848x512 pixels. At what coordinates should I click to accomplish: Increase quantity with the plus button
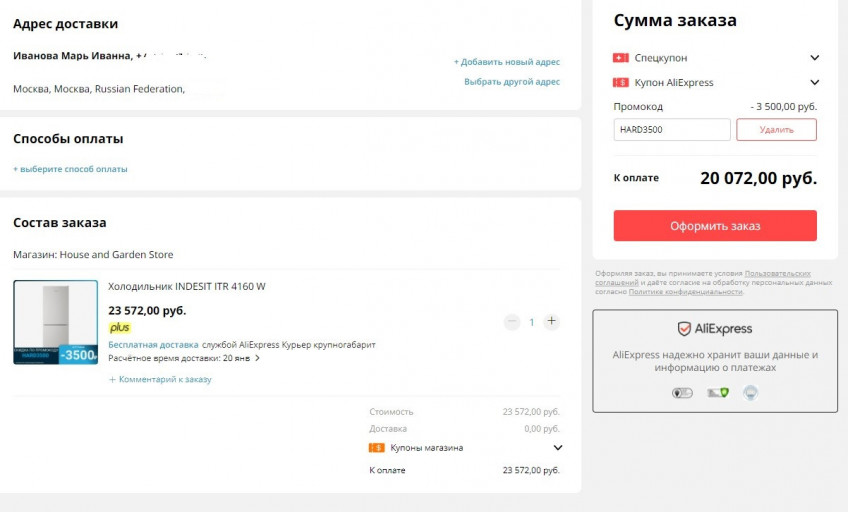tap(551, 321)
